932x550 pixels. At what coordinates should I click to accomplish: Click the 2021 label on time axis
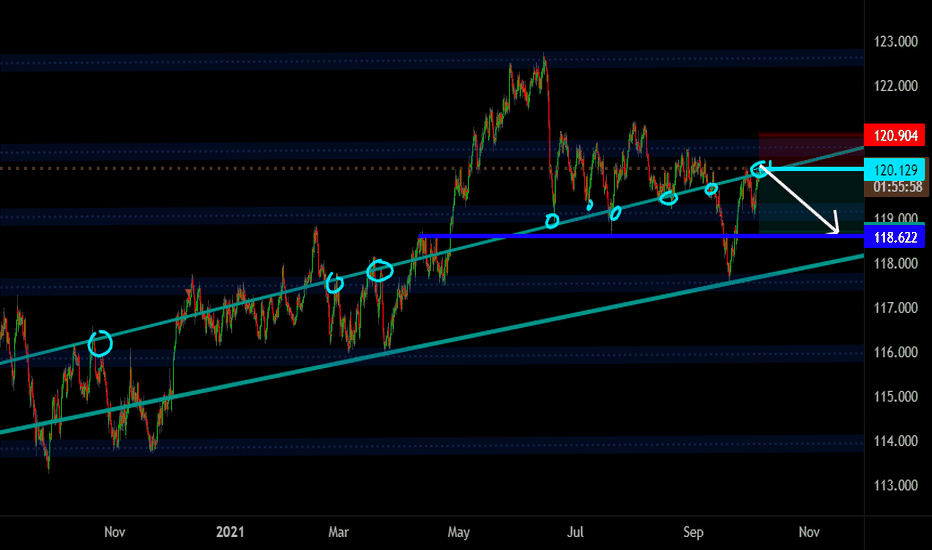tap(230, 532)
